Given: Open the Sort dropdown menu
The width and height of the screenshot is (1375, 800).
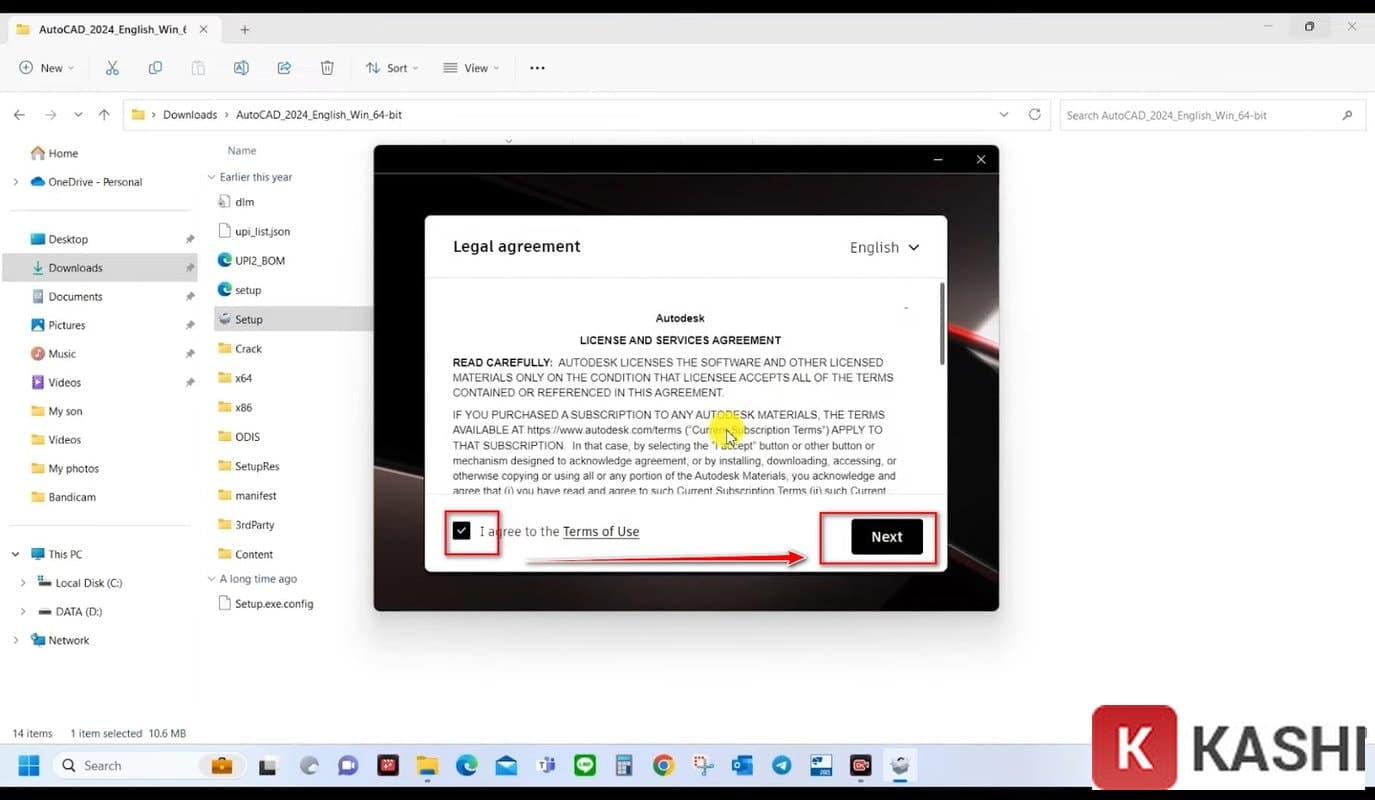Looking at the screenshot, I should (392, 68).
